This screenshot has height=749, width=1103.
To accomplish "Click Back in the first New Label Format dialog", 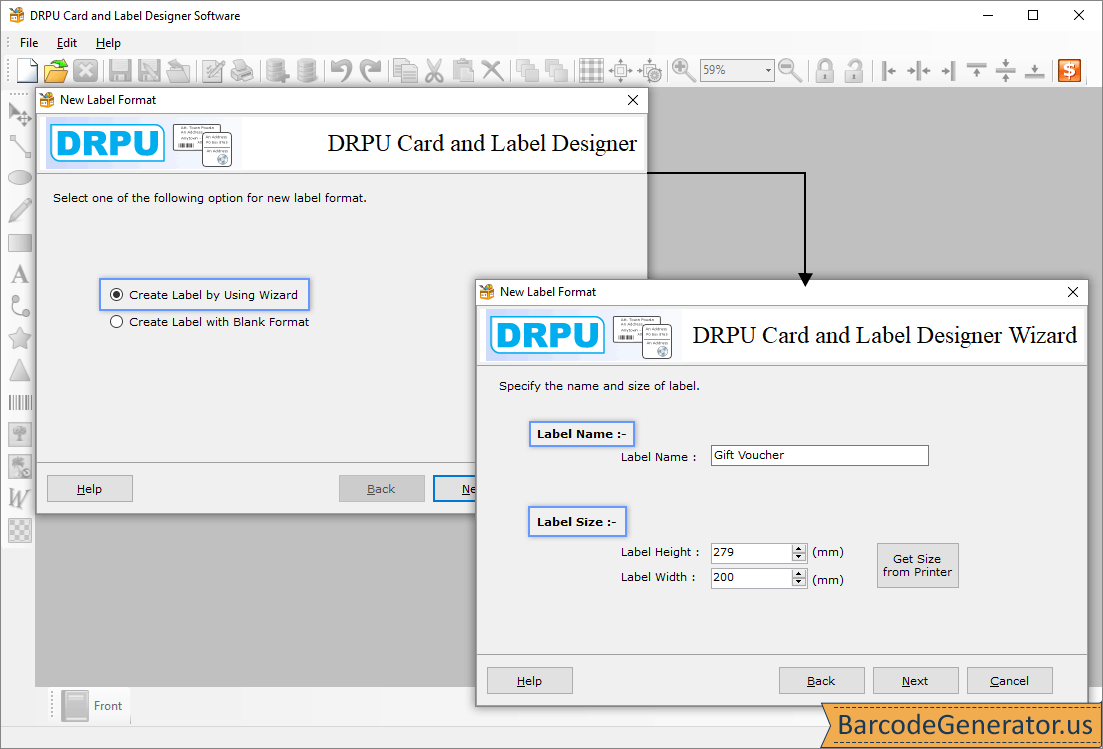I will (x=381, y=489).
